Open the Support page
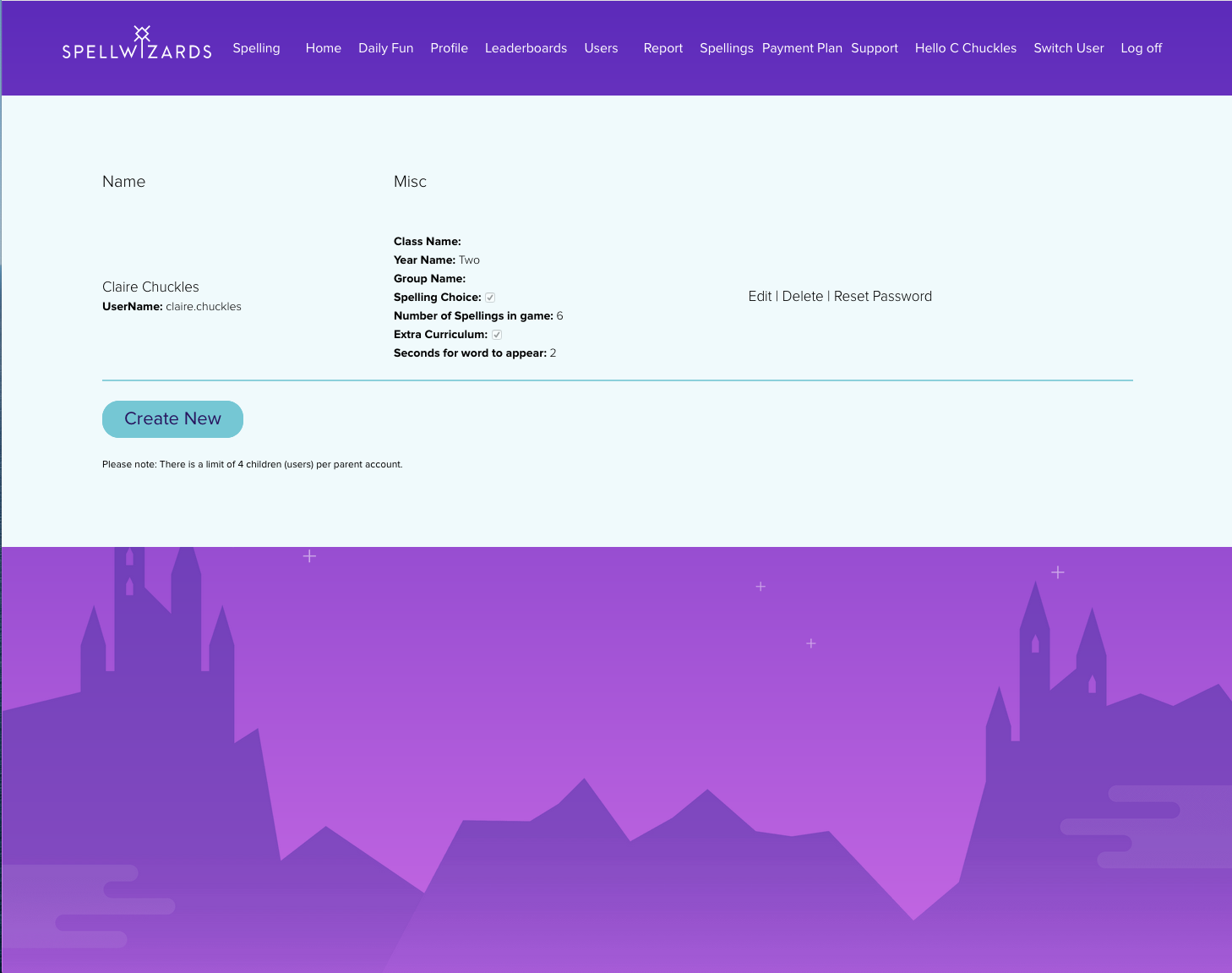The width and height of the screenshot is (1232, 973). point(874,48)
